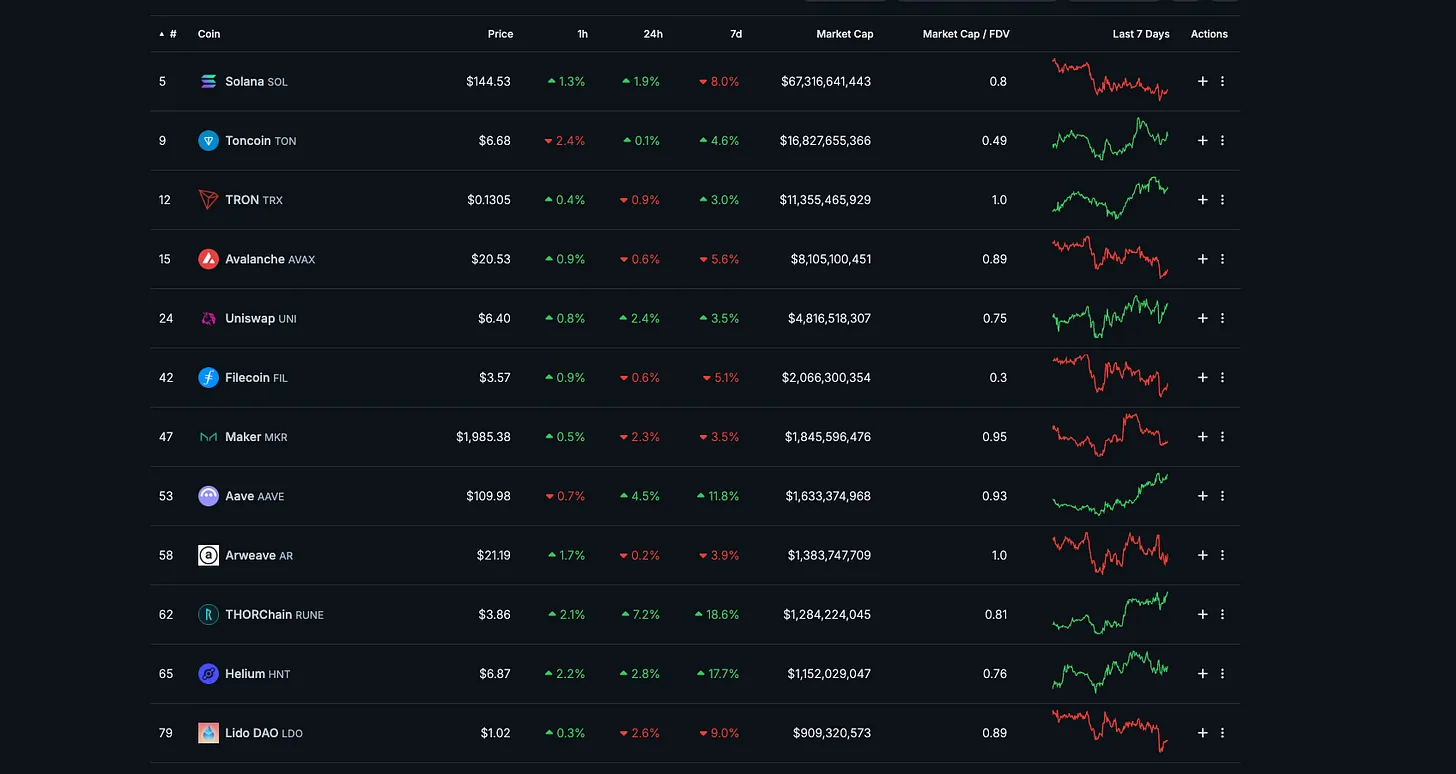The image size is (1456, 774).
Task: Click the Uniswap coin logo icon
Action: (208, 318)
